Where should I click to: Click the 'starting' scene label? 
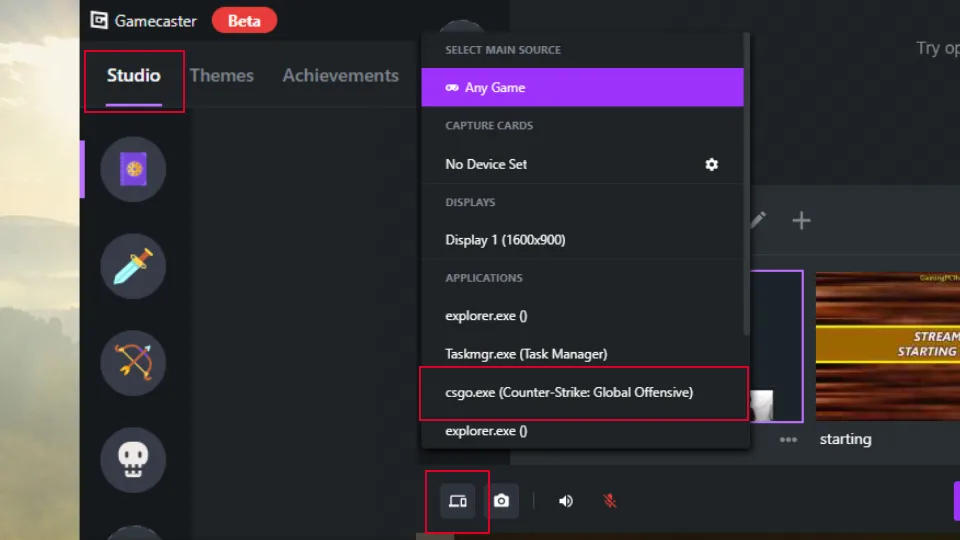[846, 439]
